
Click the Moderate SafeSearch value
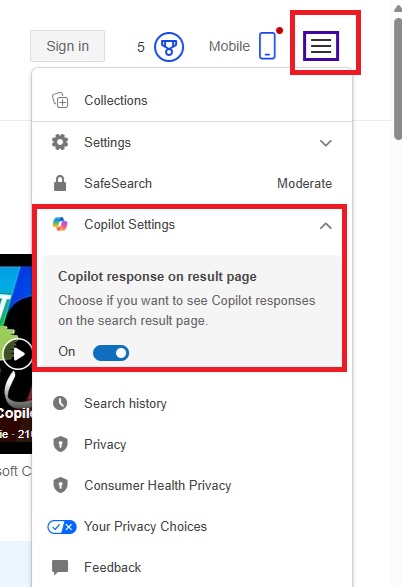click(304, 183)
